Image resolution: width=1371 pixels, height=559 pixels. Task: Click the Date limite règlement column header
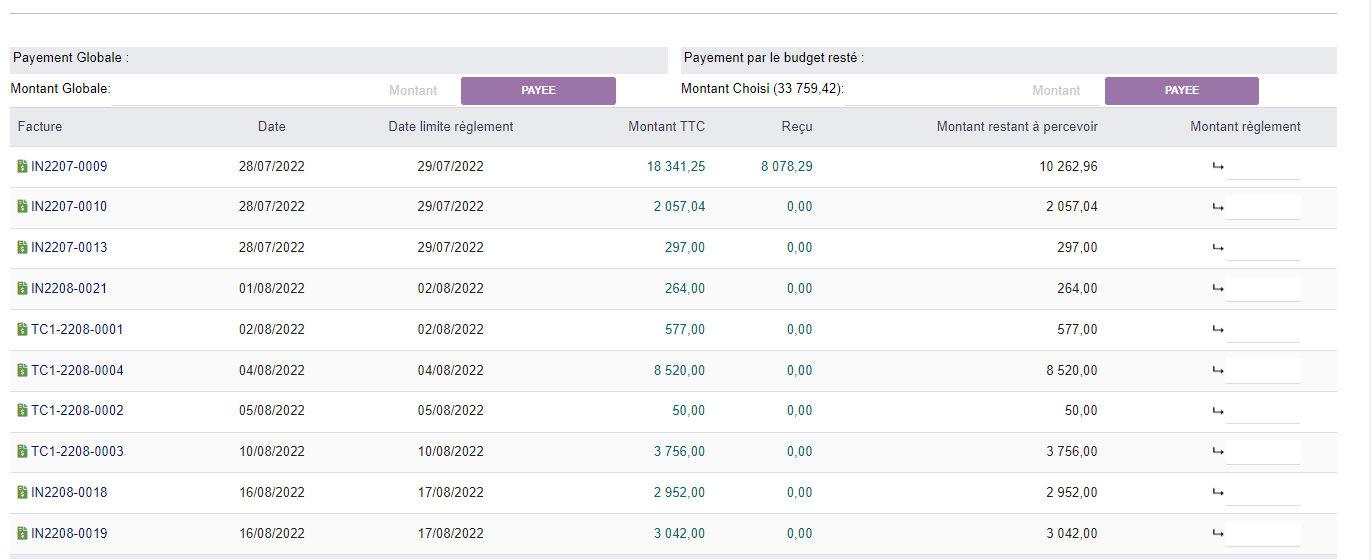[450, 127]
